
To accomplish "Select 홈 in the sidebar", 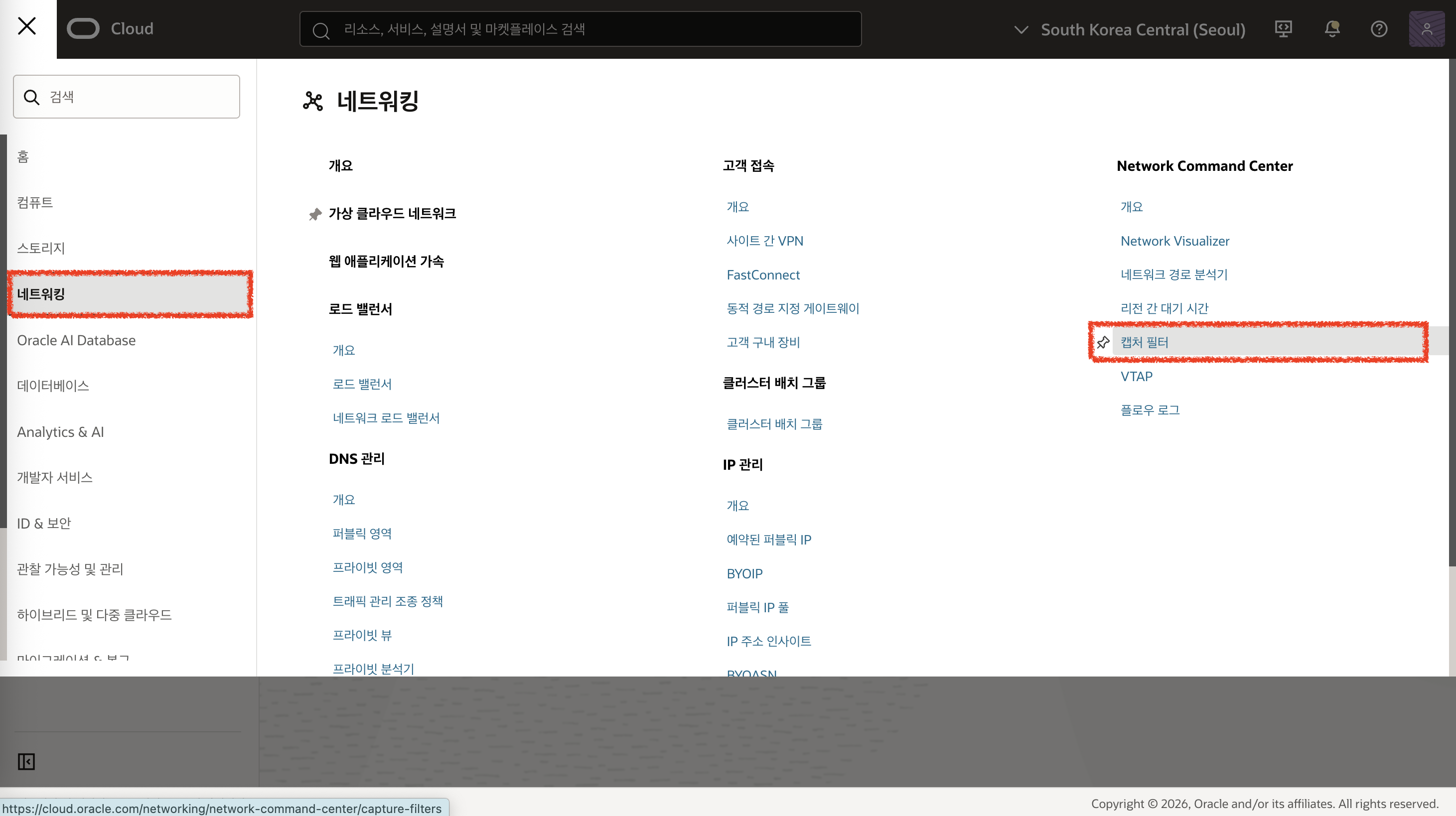I will 22,156.
